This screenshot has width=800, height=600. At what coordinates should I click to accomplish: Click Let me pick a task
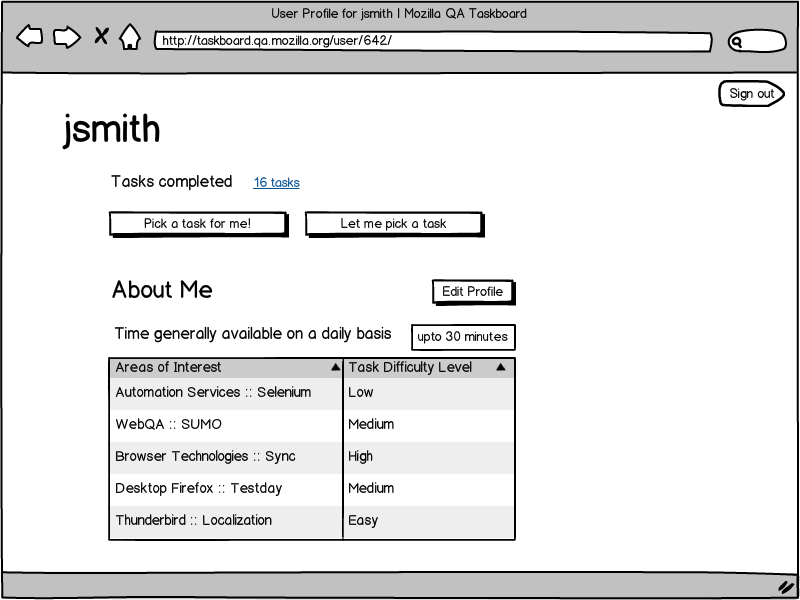point(394,224)
